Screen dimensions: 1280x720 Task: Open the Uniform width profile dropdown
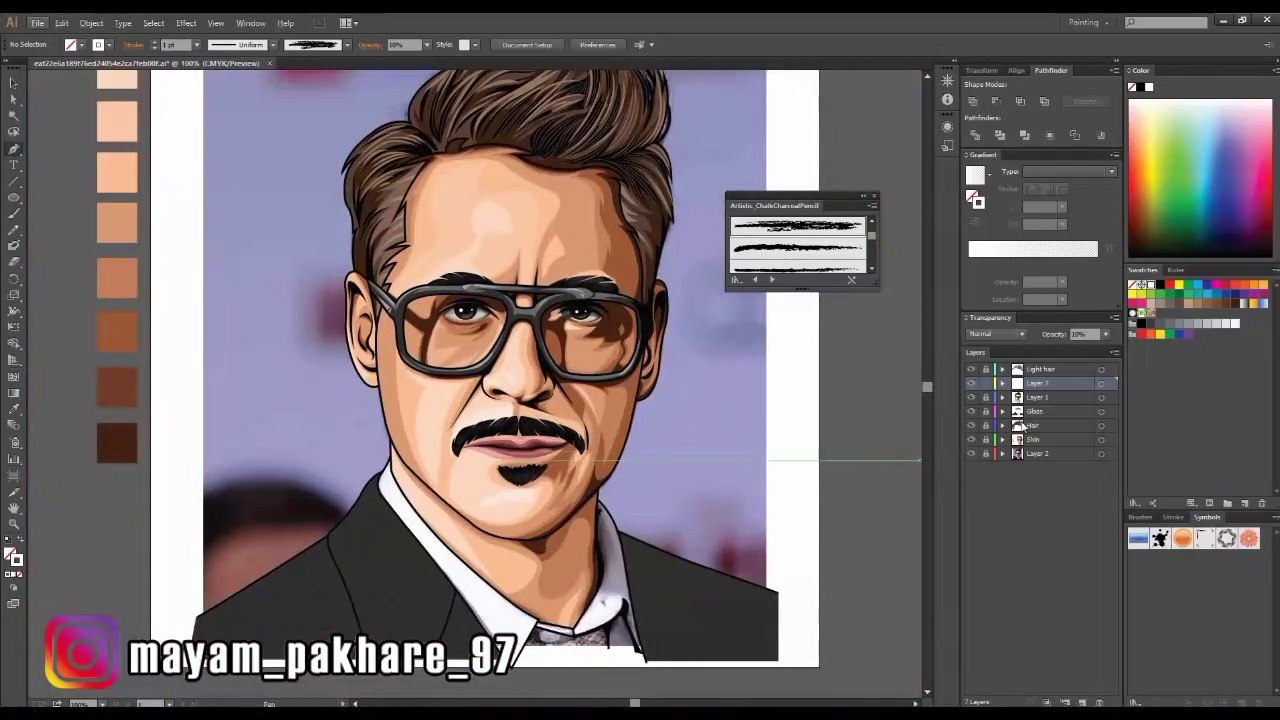click(x=272, y=45)
